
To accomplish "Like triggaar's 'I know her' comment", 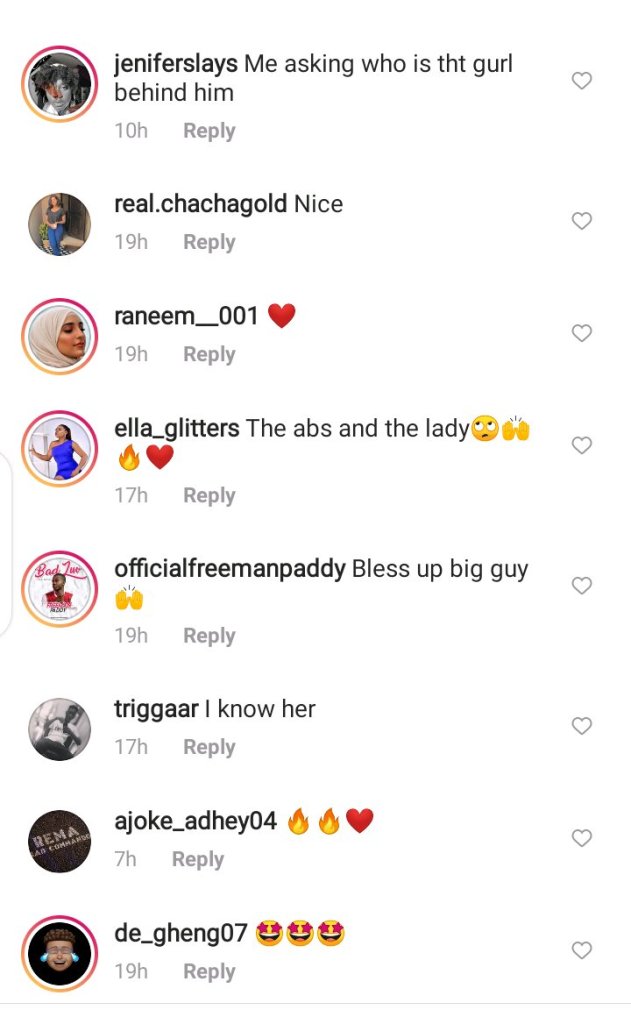I will pos(581,726).
